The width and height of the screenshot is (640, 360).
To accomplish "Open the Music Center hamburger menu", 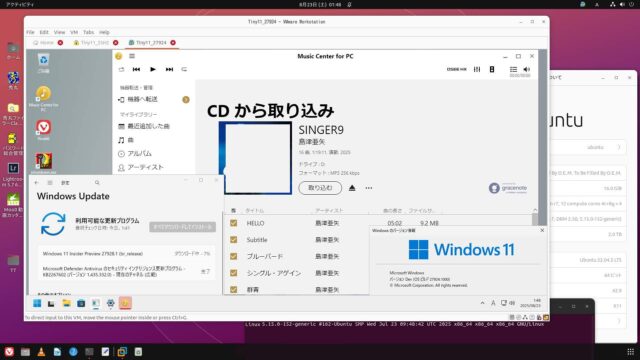I will [132, 56].
